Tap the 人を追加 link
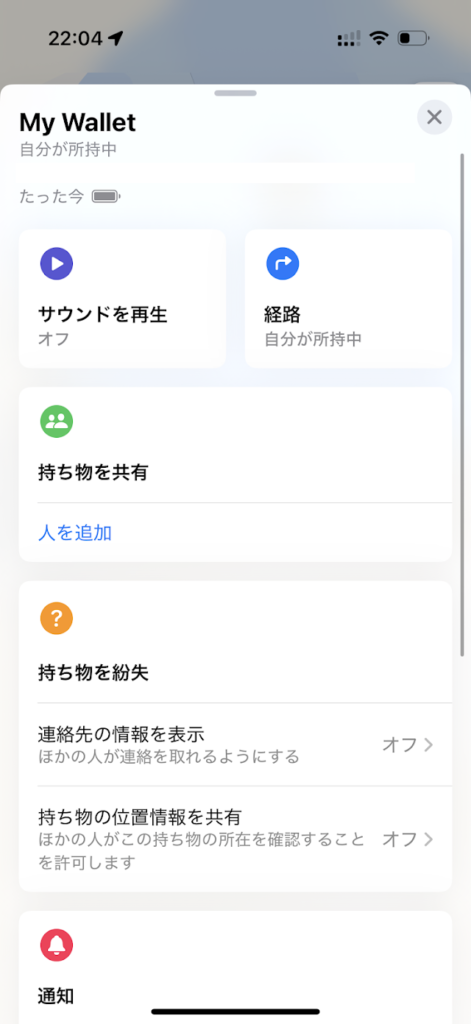This screenshot has height=1024, width=471. point(75,534)
